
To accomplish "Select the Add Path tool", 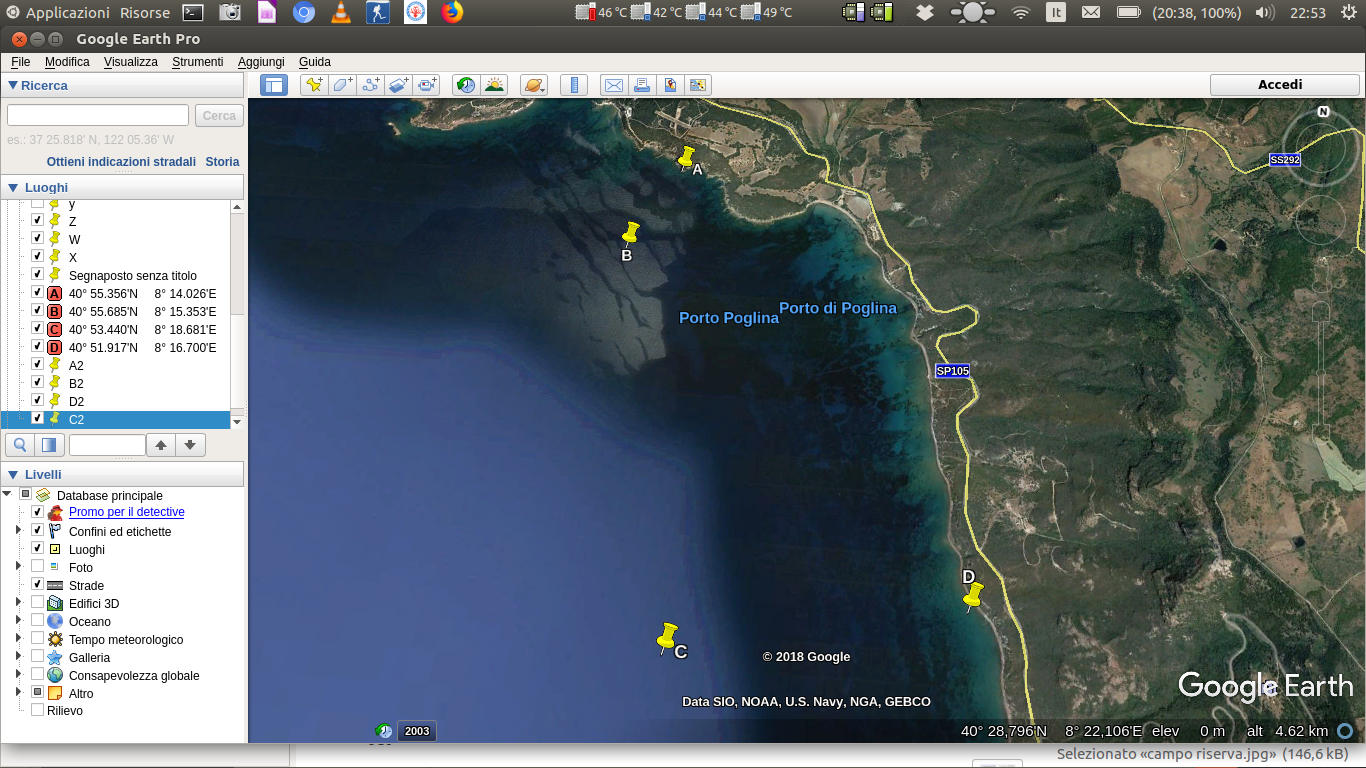I will [371, 85].
